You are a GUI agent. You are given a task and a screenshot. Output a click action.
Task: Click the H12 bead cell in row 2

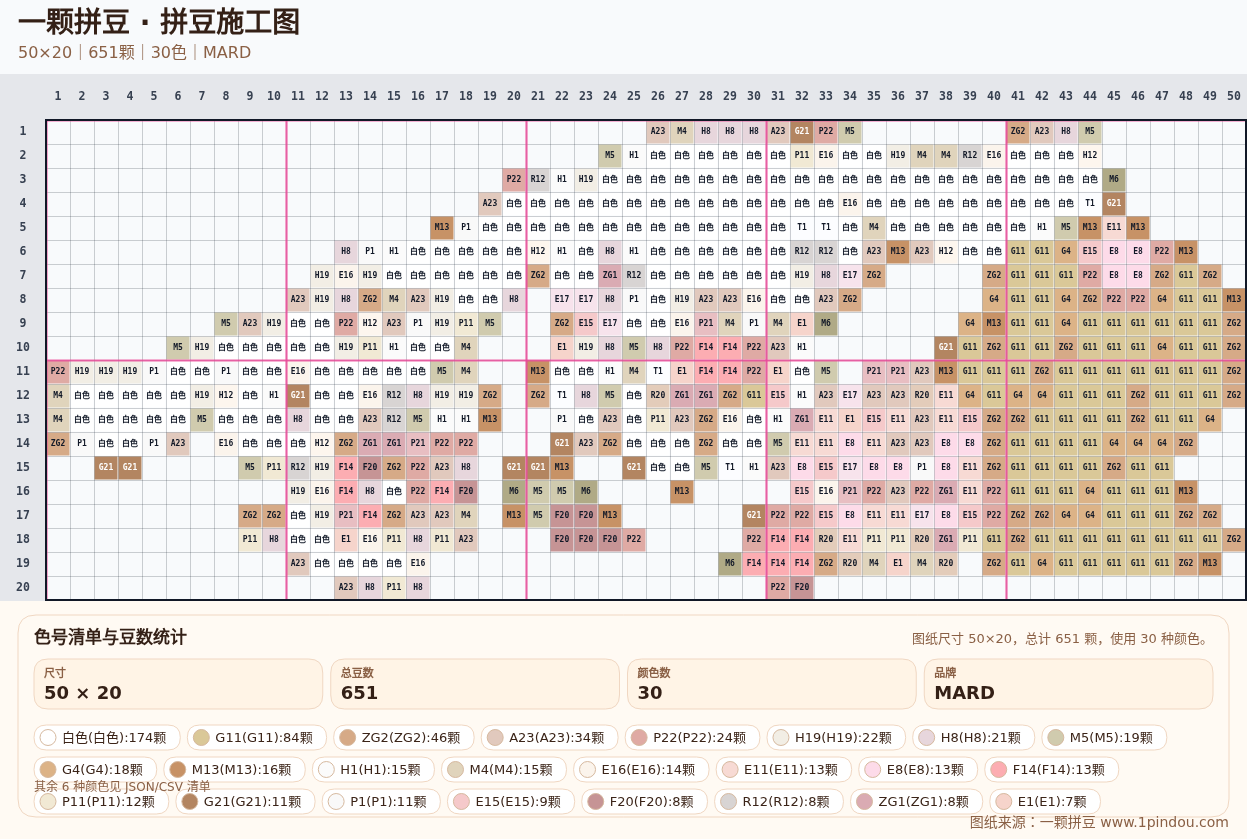click(1090, 155)
